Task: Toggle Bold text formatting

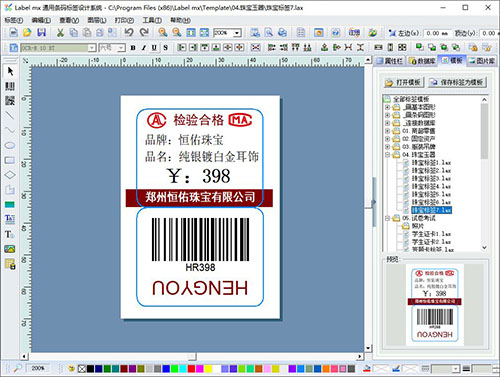Action: [x=133, y=48]
